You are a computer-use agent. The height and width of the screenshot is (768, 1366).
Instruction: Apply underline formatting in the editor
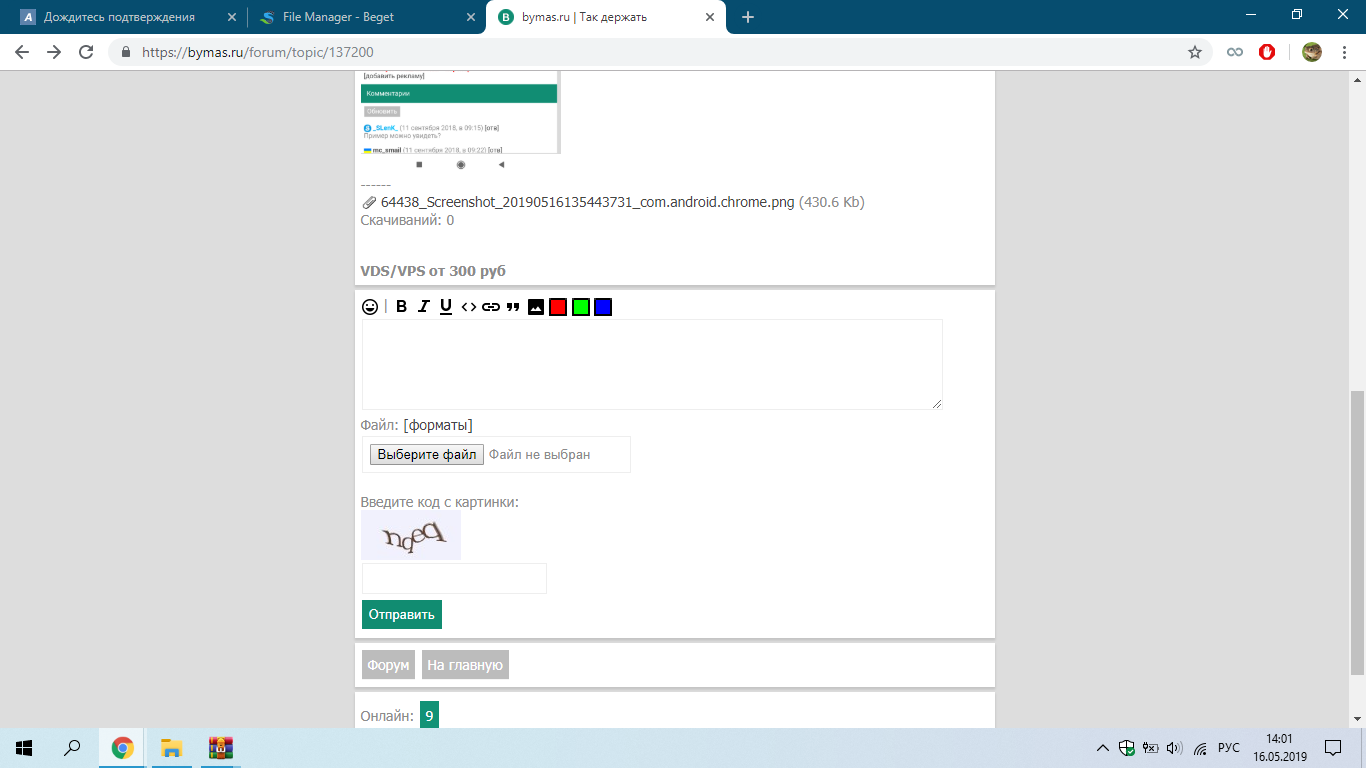click(x=446, y=307)
